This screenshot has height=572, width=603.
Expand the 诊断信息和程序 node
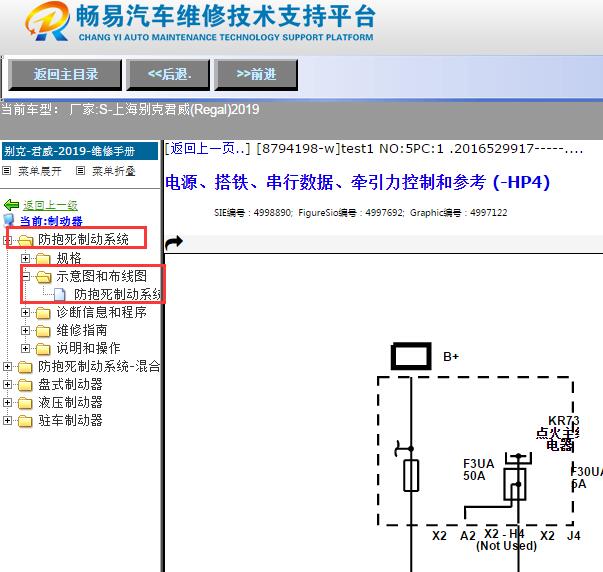[25, 312]
